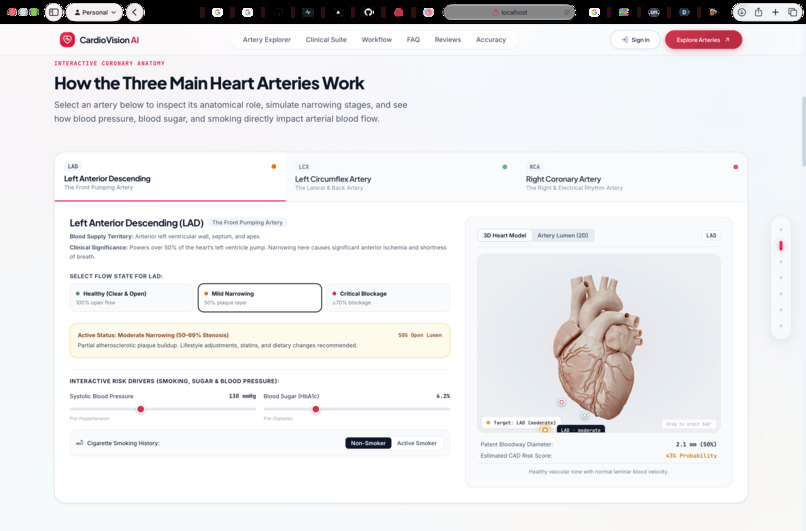The width and height of the screenshot is (806, 531).
Task: Show the tab overview
Action: [792, 12]
